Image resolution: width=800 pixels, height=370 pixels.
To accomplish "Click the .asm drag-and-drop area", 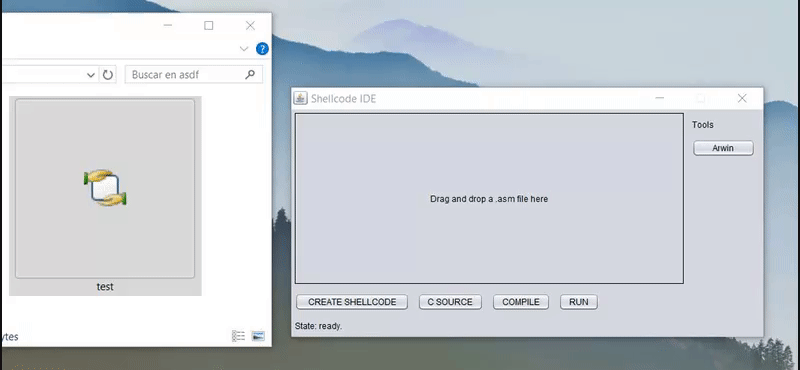I will (x=489, y=199).
